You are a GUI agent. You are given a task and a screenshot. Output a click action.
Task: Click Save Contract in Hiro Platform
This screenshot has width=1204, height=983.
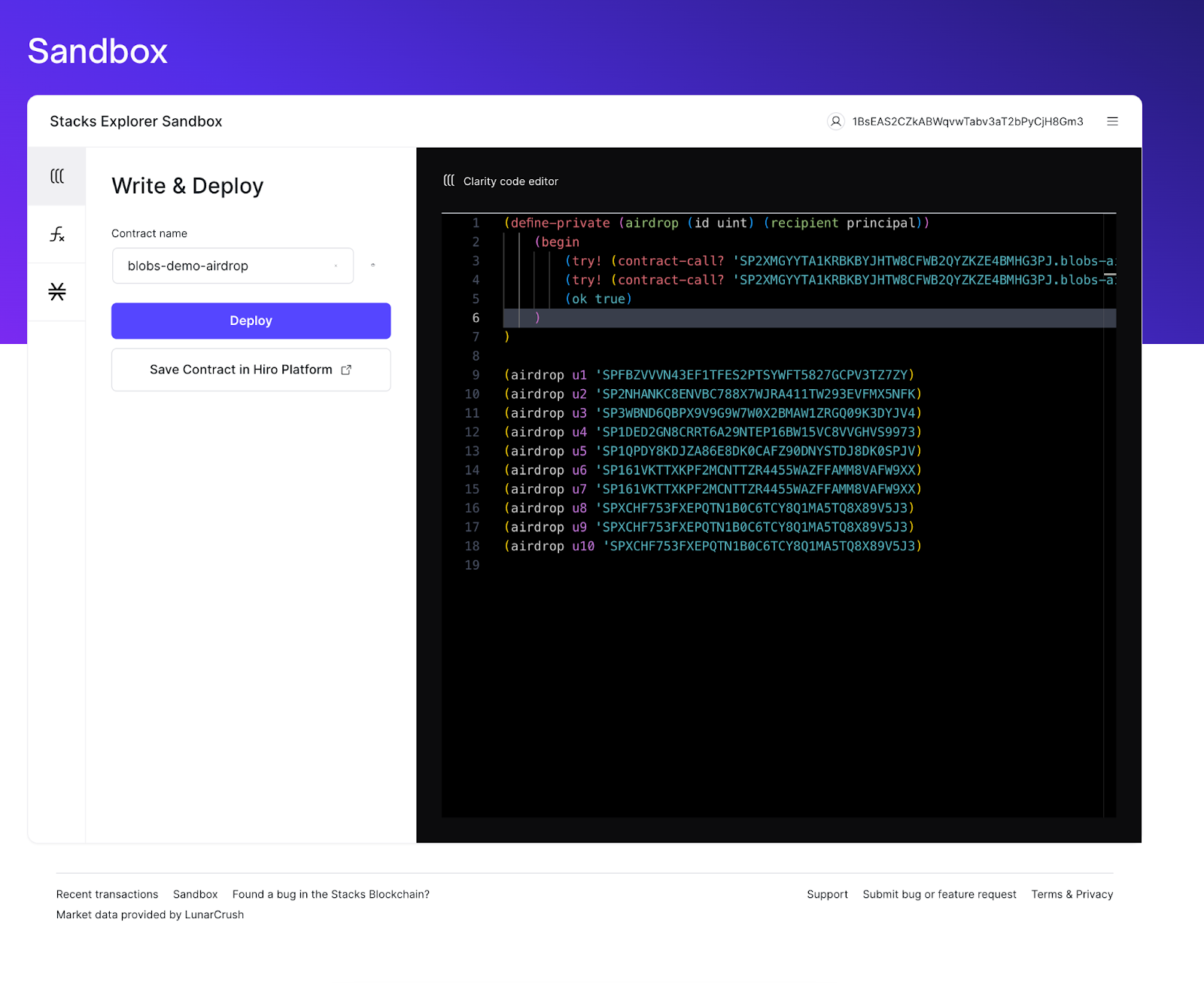pyautogui.click(x=251, y=370)
